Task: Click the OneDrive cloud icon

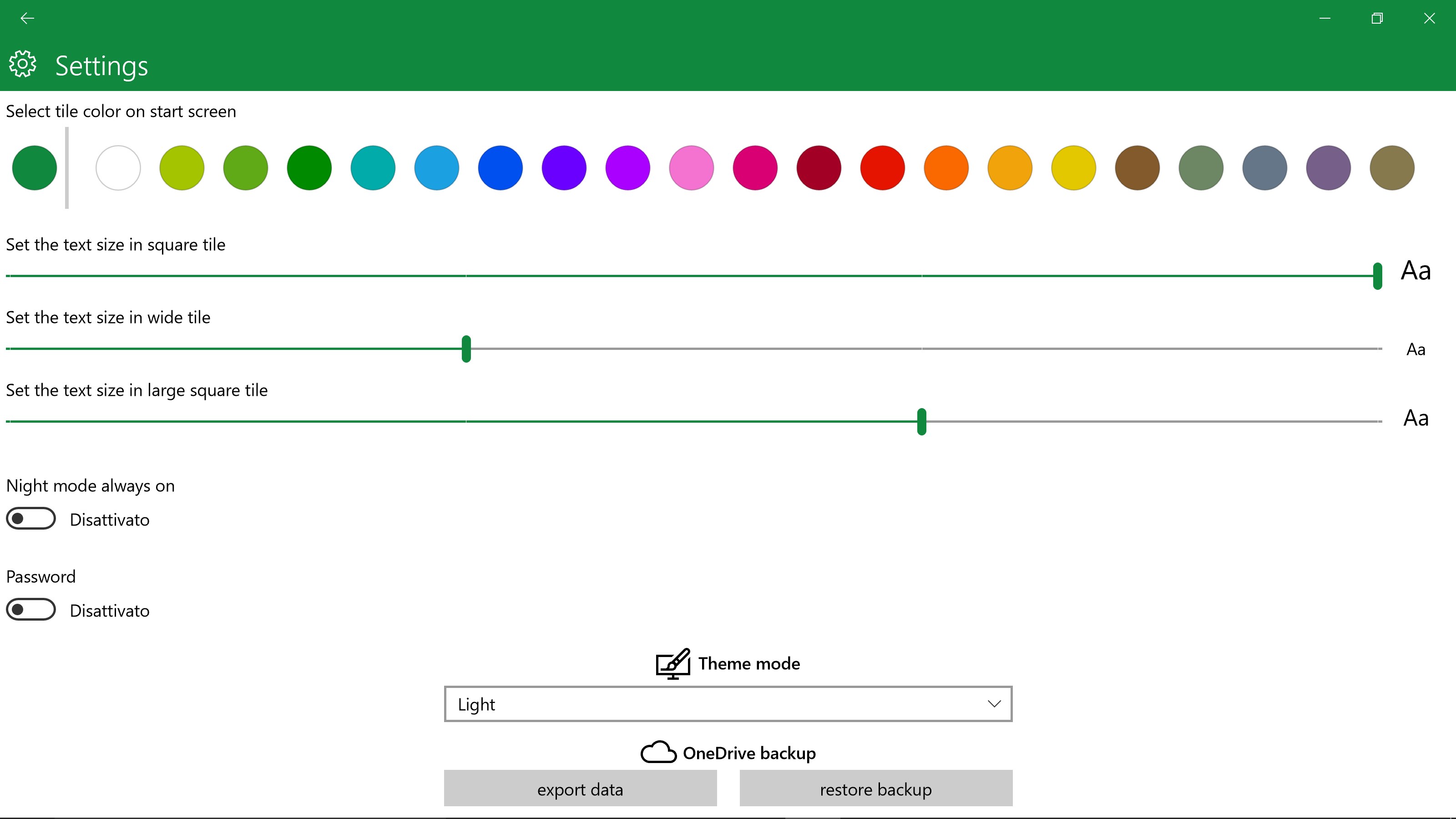Action: 658,753
